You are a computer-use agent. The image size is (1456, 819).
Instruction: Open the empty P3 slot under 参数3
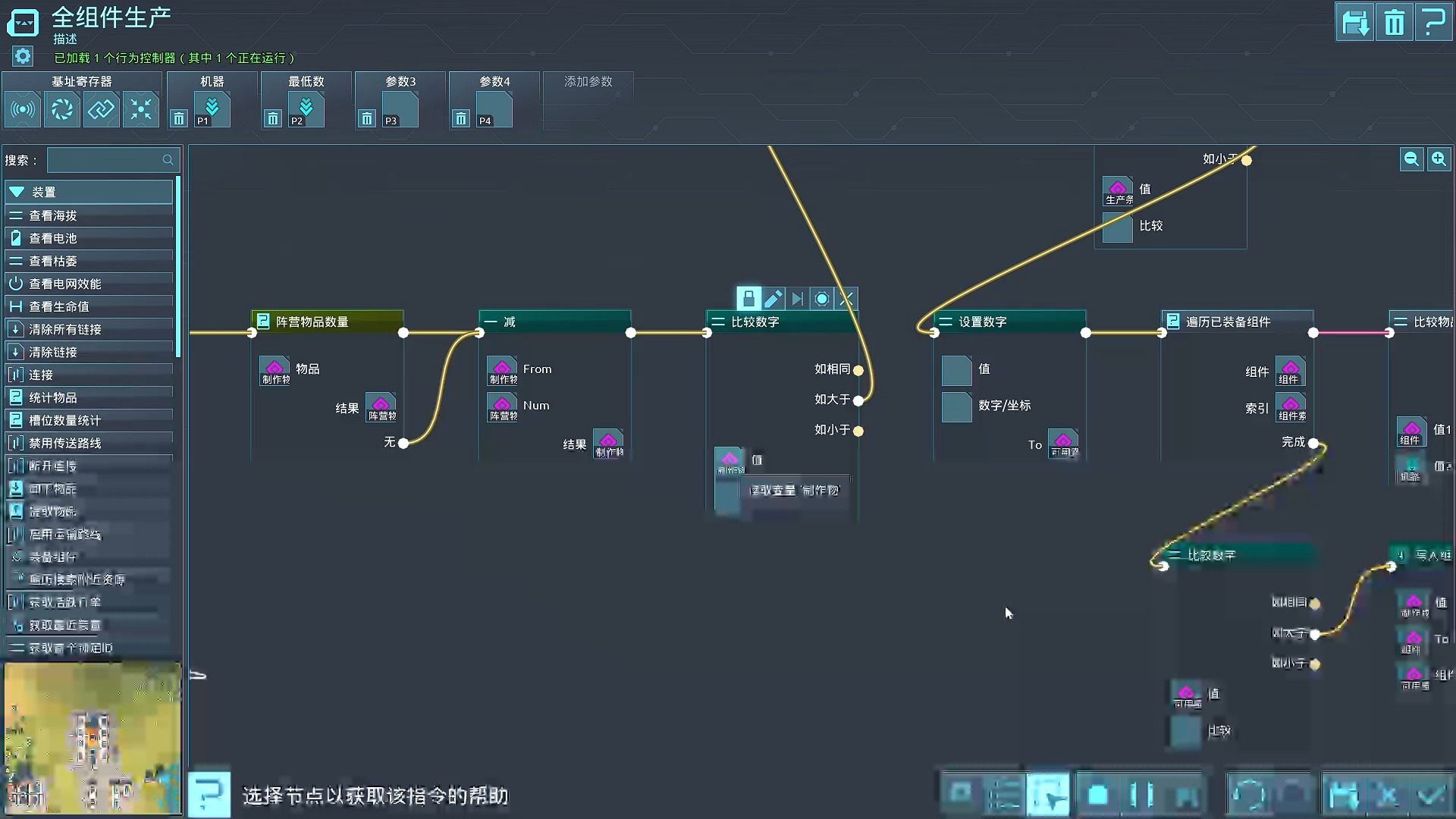(x=400, y=109)
